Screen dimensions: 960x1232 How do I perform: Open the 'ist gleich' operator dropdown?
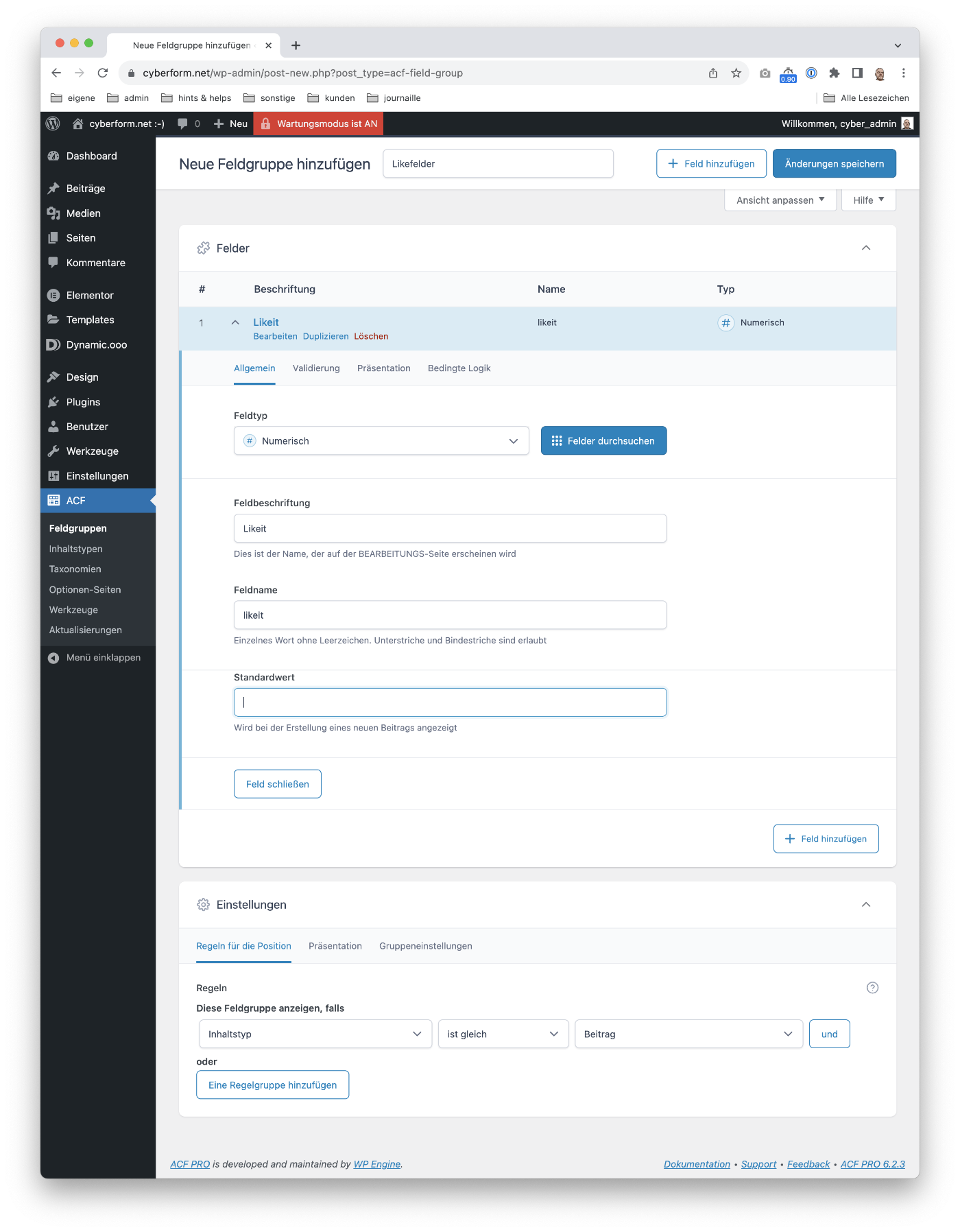(x=503, y=1034)
